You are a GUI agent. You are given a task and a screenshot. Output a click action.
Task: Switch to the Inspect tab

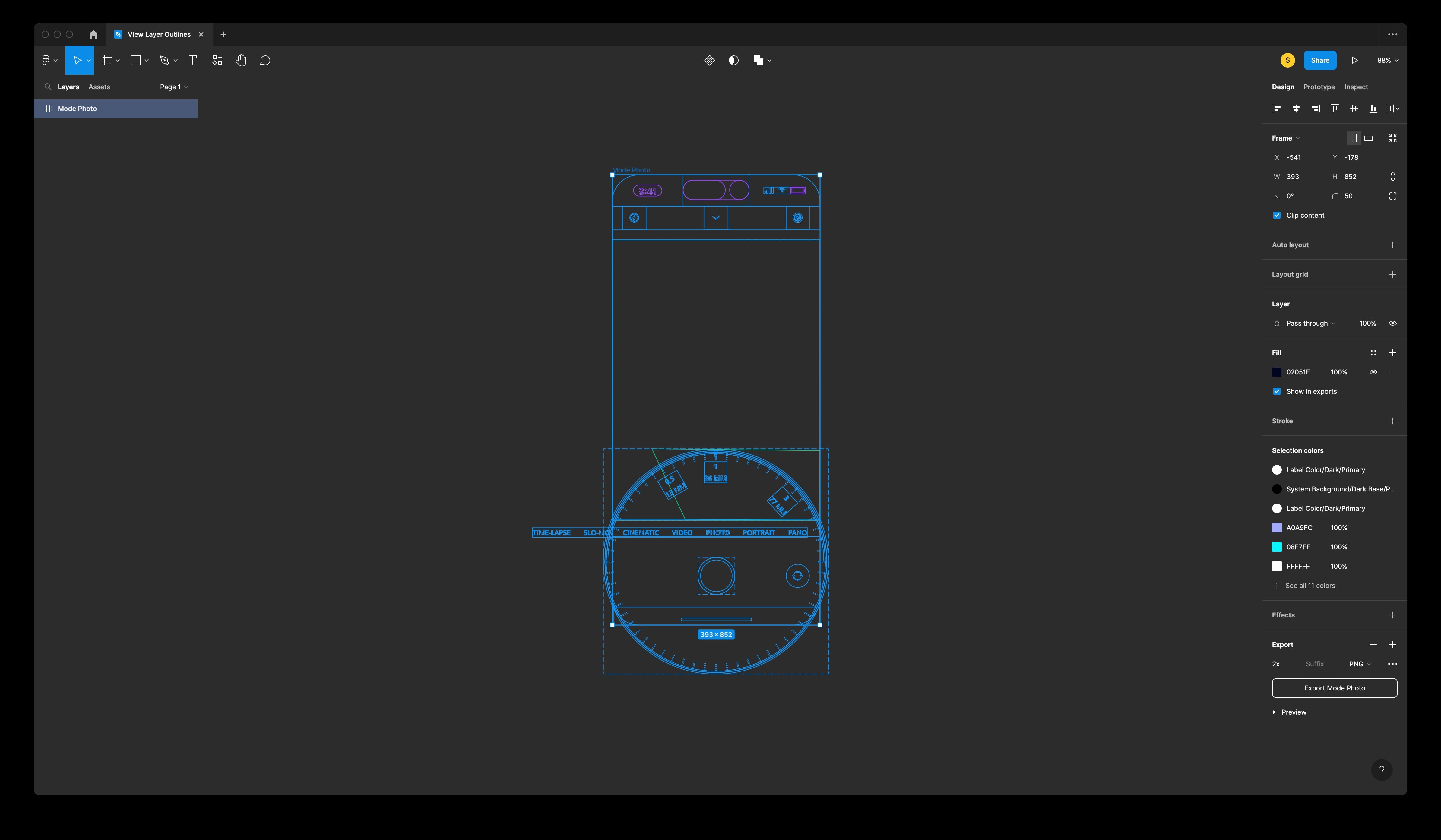1356,87
